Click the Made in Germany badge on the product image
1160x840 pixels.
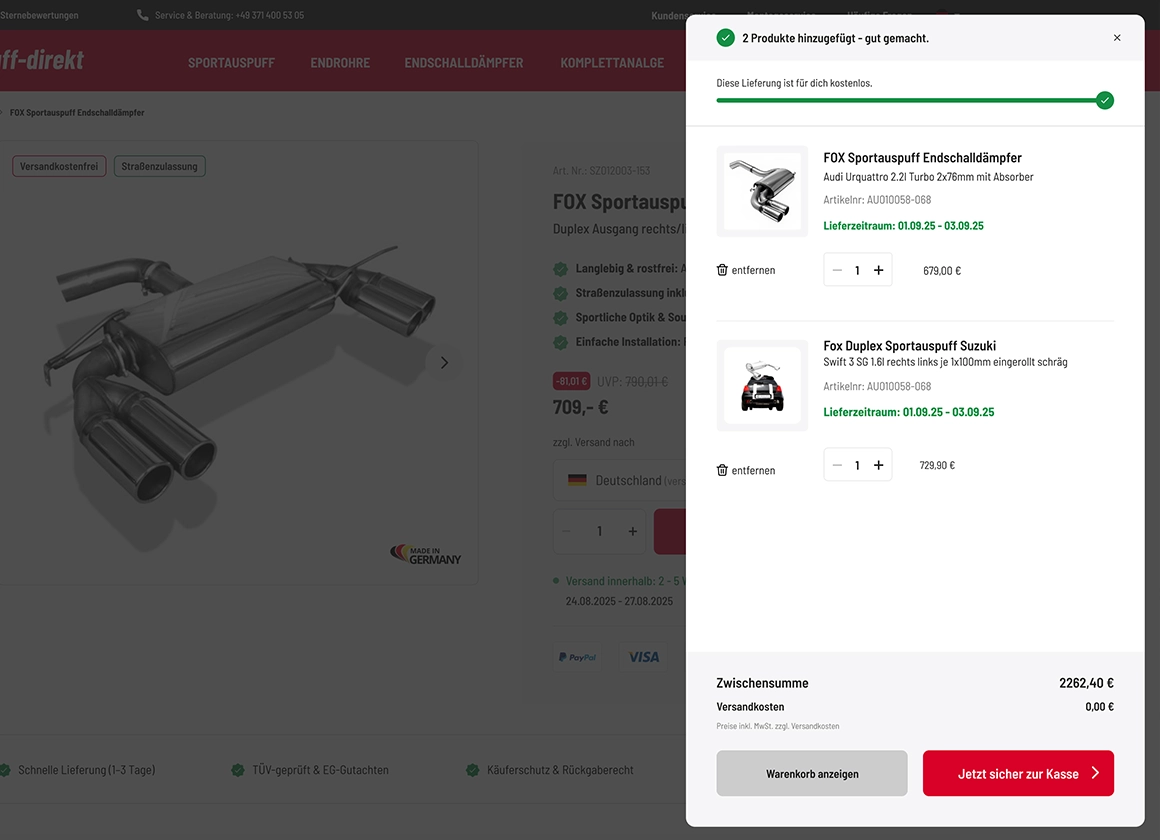coord(425,553)
